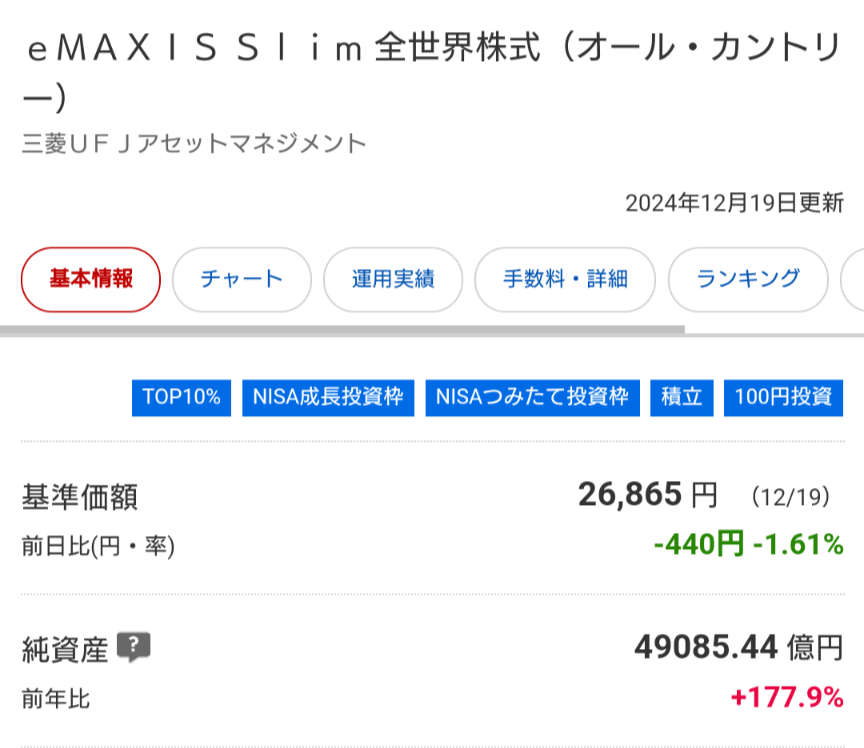
Task: Tap the partially visible tab at right edge
Action: coord(852,280)
